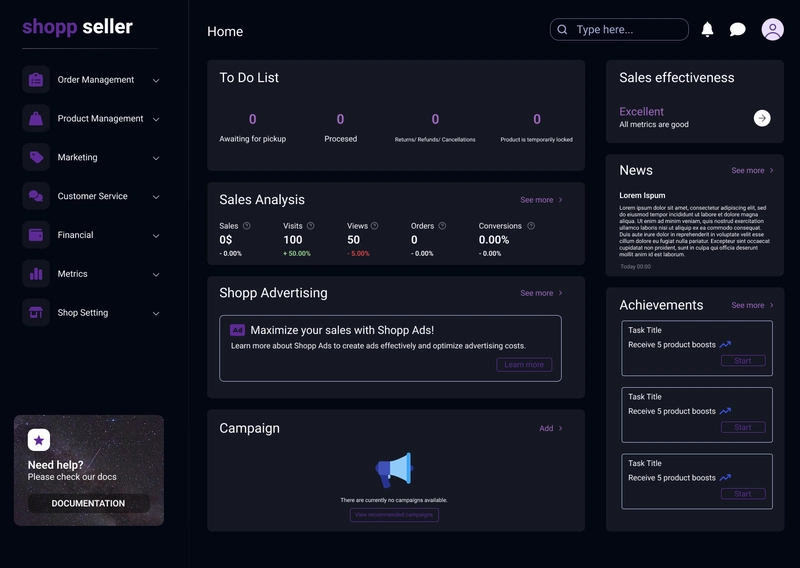Click Product is temporarily locked count
The width and height of the screenshot is (800, 568).
[x=537, y=119]
